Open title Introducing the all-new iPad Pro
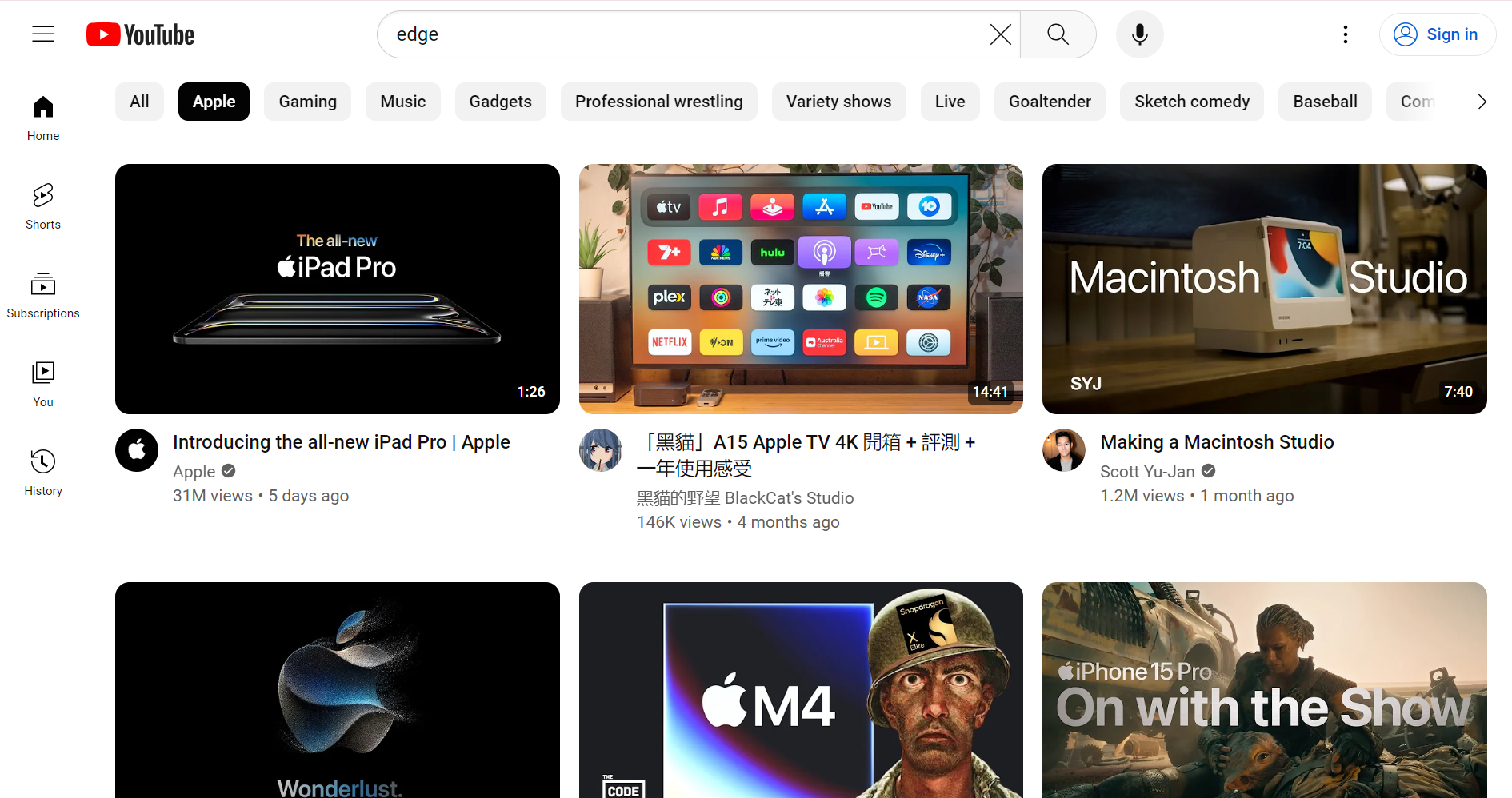Viewport: 1512px width, 798px height. pyautogui.click(x=342, y=442)
